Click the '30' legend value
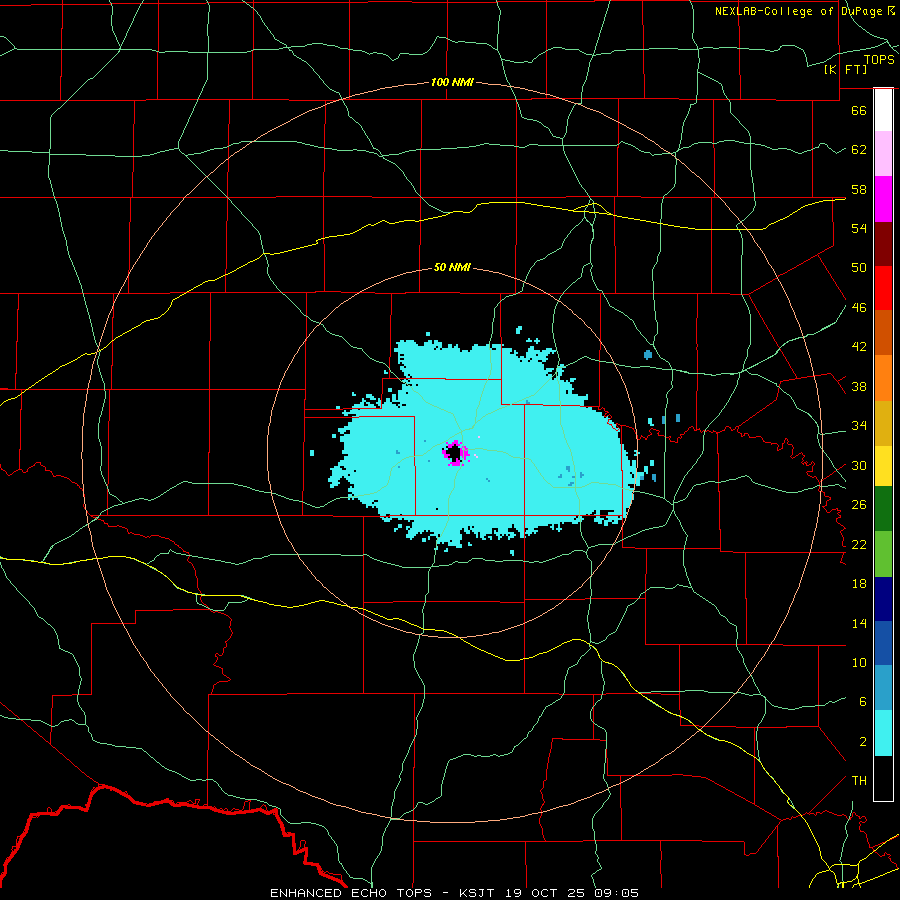 pos(859,465)
